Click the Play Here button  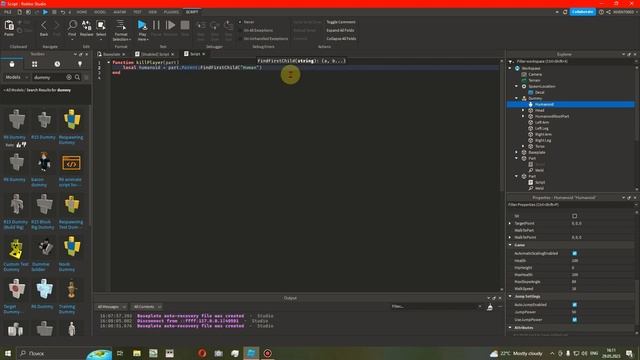click(x=142, y=30)
